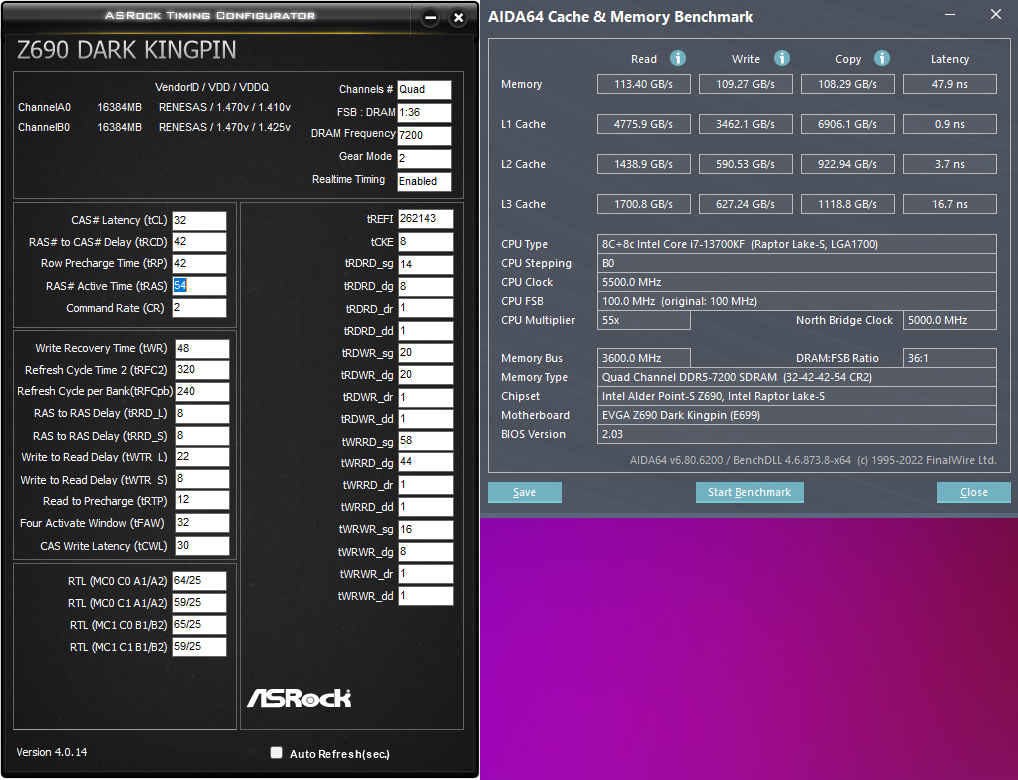The image size is (1018, 780).
Task: Click the Row Precharge Time (tRP) field
Action: pos(199,264)
